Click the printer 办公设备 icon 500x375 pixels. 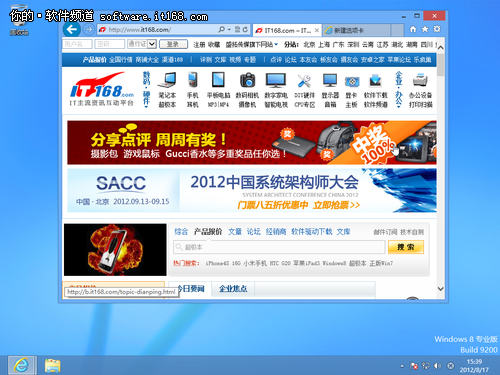coord(420,80)
